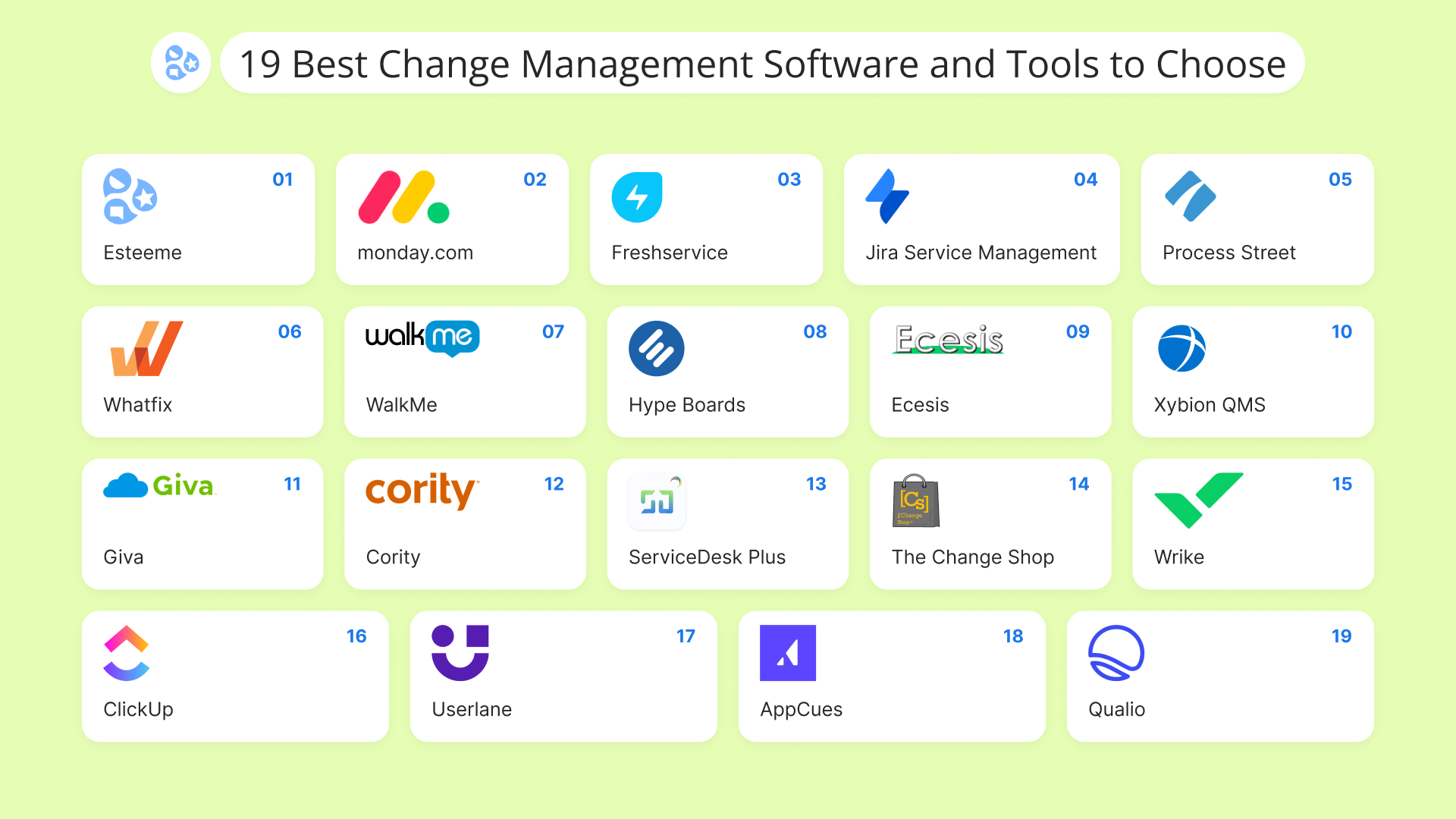Click the Jira Service Management logo
The height and width of the screenshot is (819, 1456).
(x=886, y=197)
